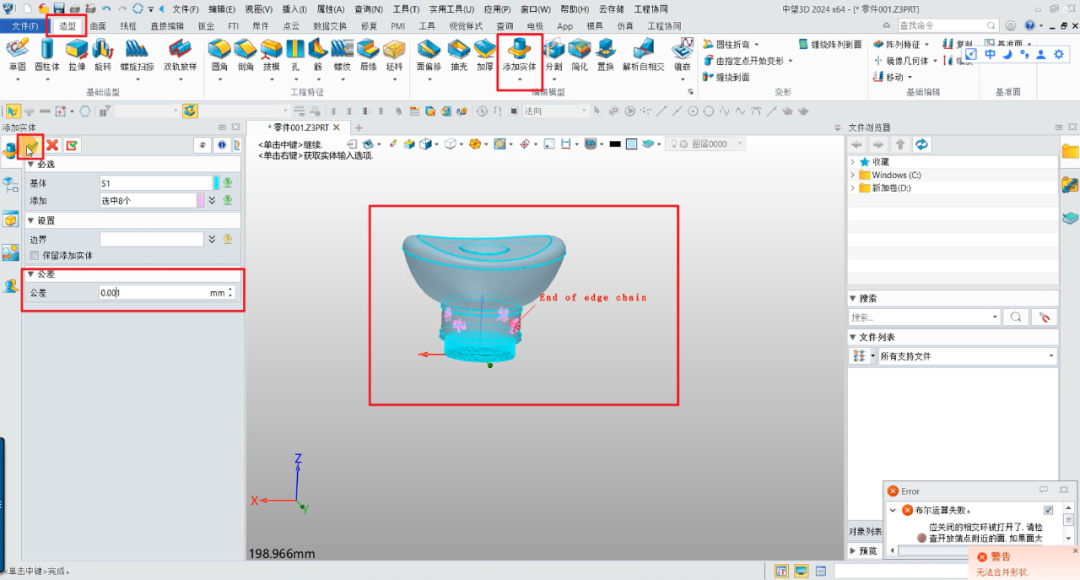Use the 倒角 chamfer tool
Screen dimensions: 1080x580
pos(245,55)
